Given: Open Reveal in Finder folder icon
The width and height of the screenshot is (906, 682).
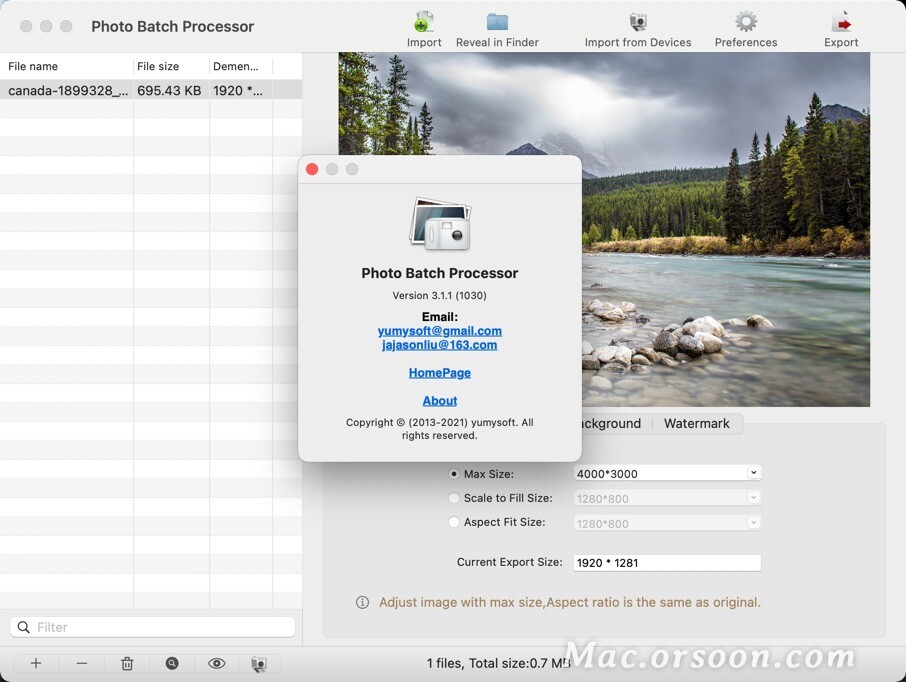Looking at the screenshot, I should pyautogui.click(x=497, y=22).
